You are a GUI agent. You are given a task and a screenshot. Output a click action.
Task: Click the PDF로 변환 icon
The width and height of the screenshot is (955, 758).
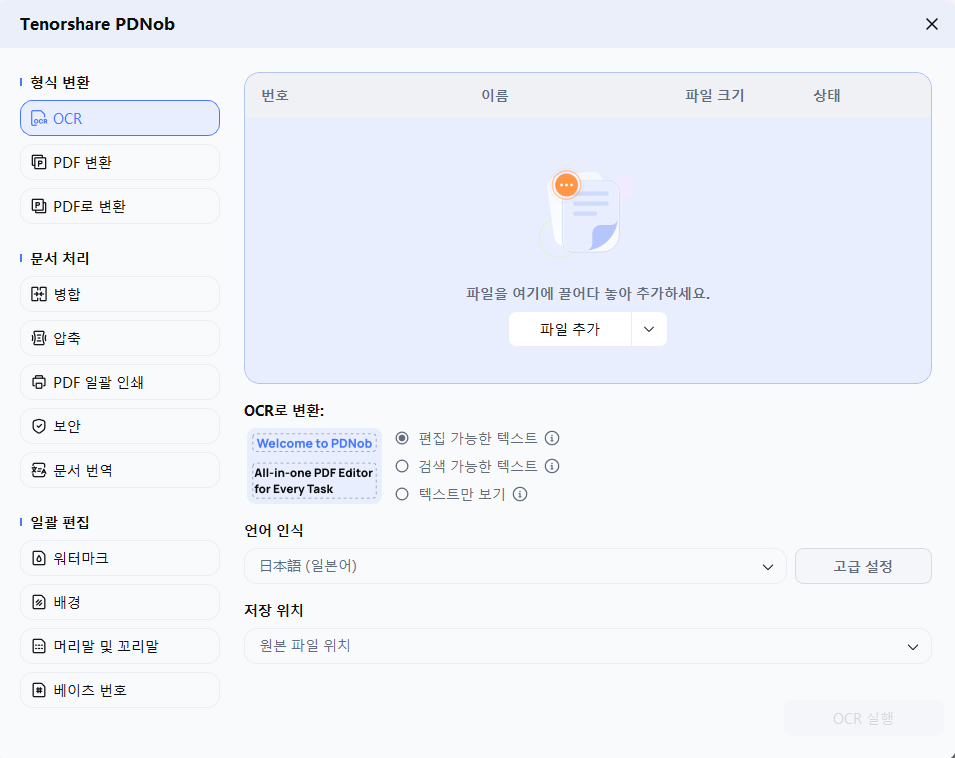(x=39, y=206)
